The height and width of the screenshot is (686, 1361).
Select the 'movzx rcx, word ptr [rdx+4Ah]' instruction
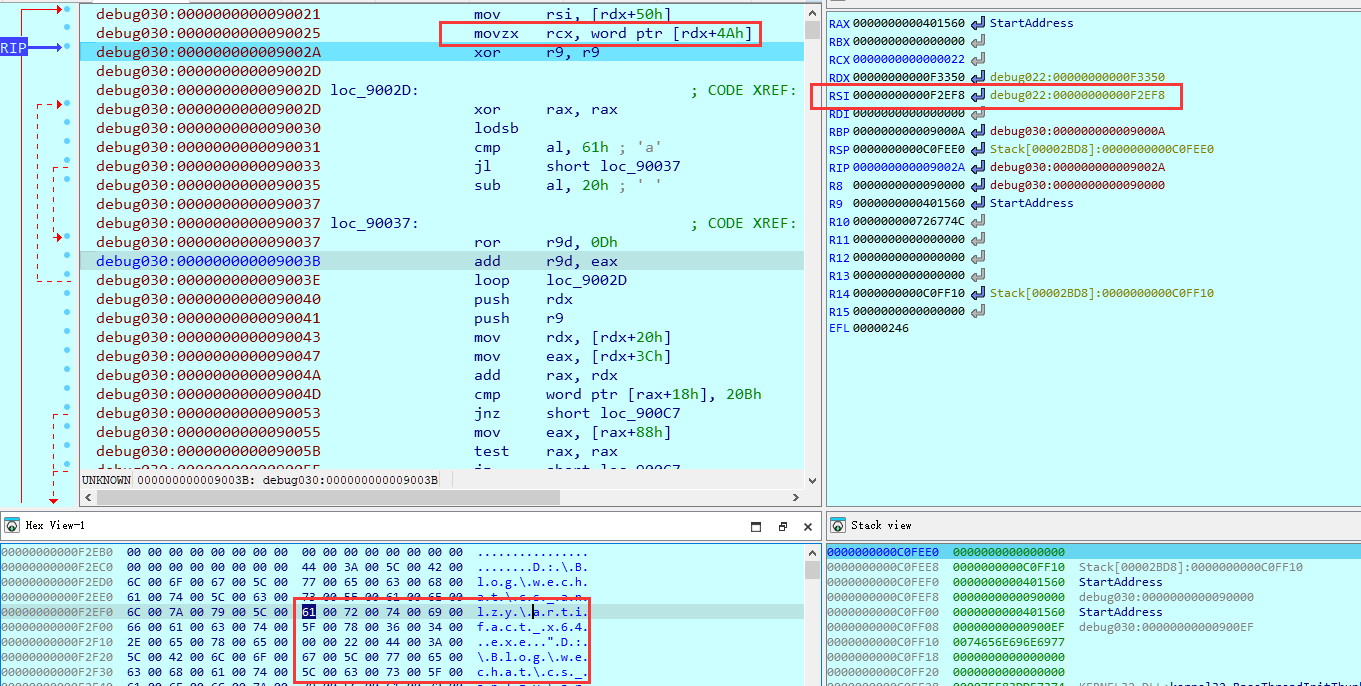(x=615, y=34)
